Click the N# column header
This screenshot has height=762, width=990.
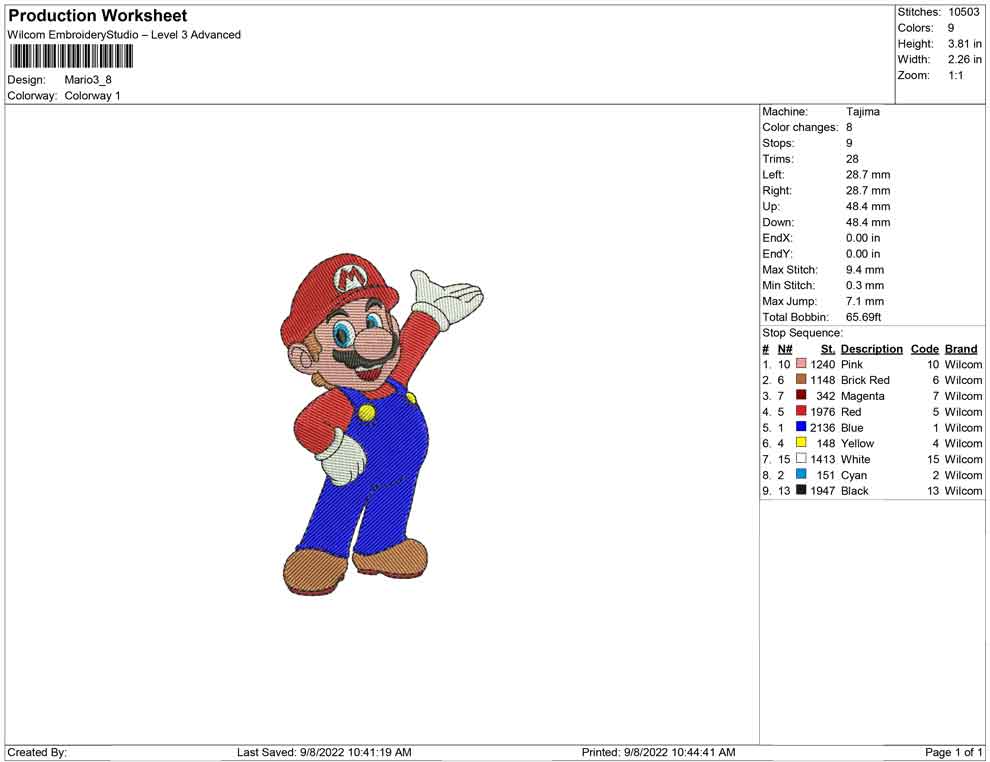point(785,349)
